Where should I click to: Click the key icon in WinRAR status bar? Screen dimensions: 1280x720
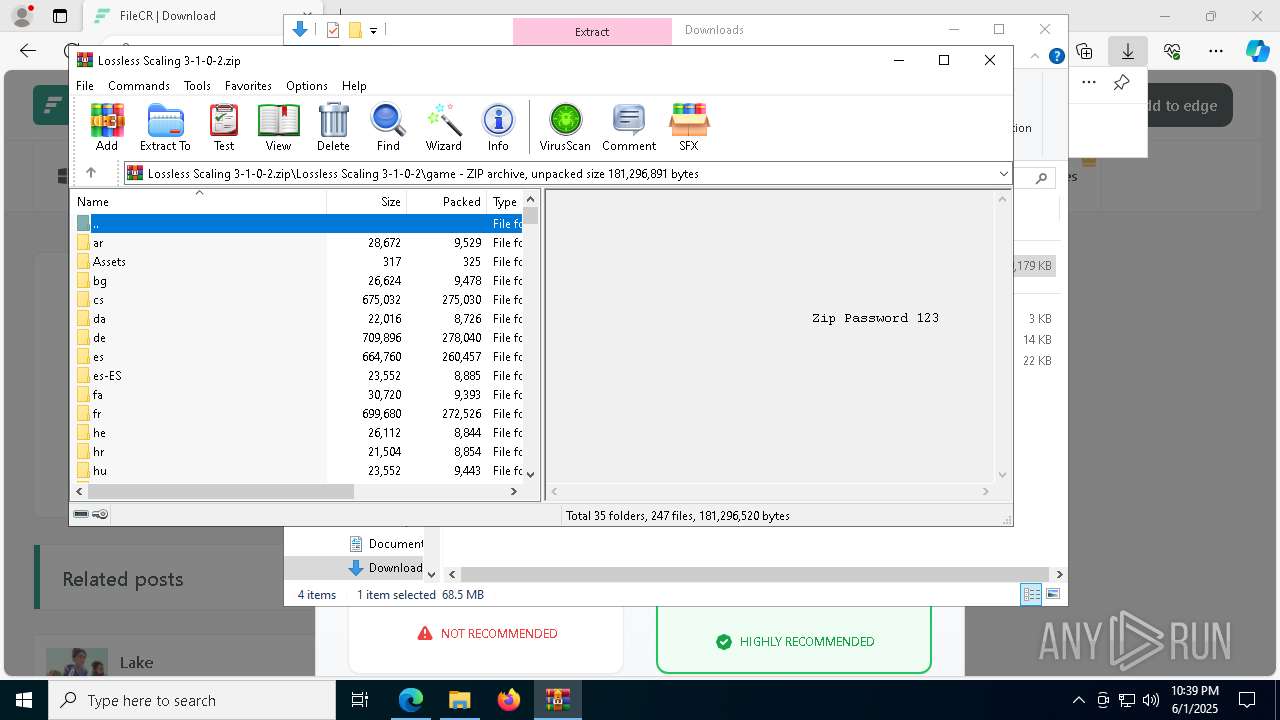pyautogui.click(x=100, y=514)
